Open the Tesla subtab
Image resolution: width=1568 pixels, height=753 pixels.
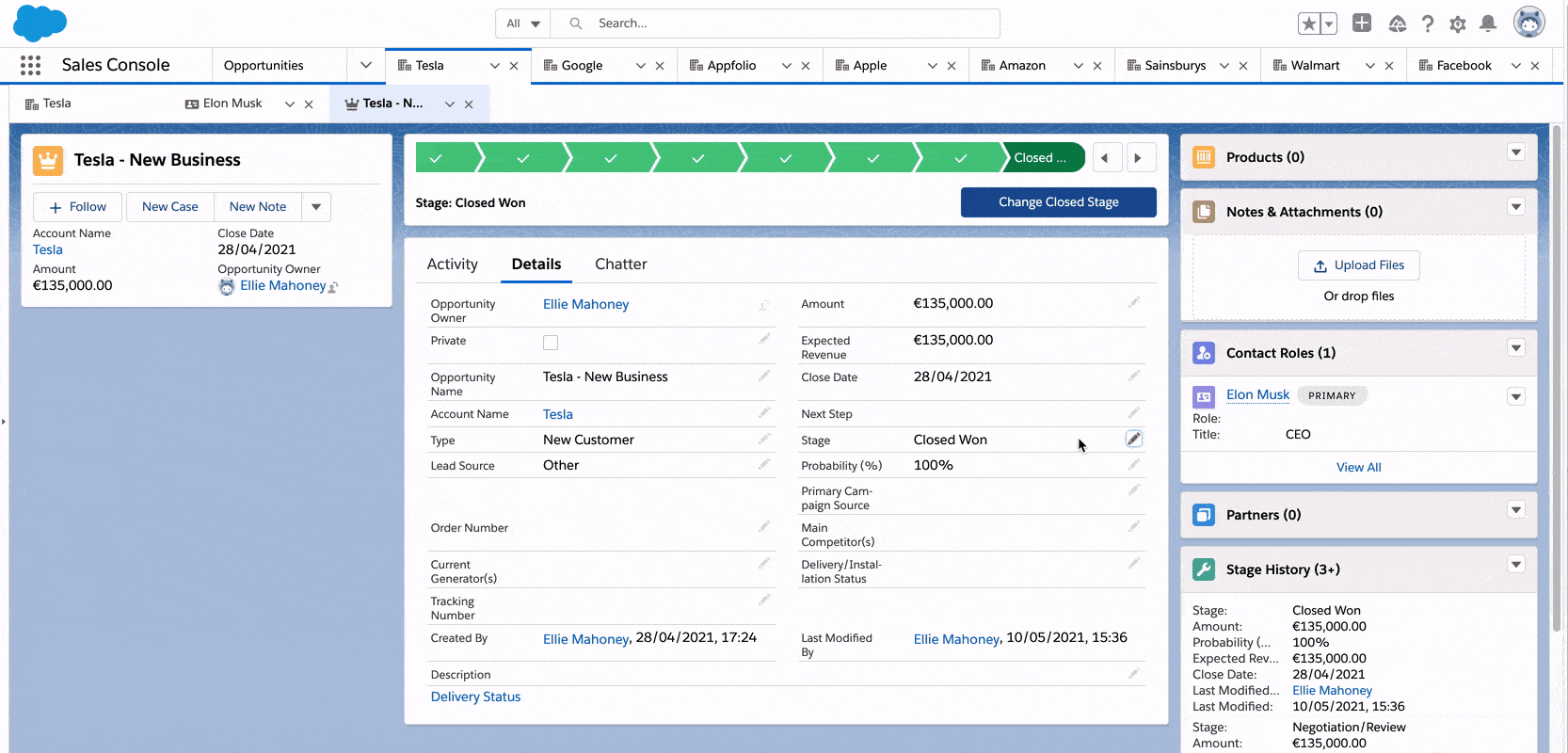click(x=56, y=104)
